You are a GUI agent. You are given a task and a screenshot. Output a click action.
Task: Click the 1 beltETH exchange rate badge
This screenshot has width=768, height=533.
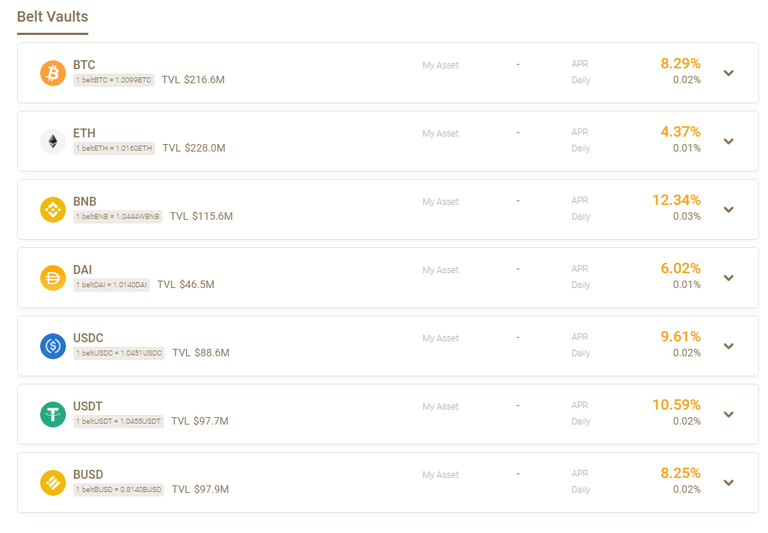click(x=114, y=148)
